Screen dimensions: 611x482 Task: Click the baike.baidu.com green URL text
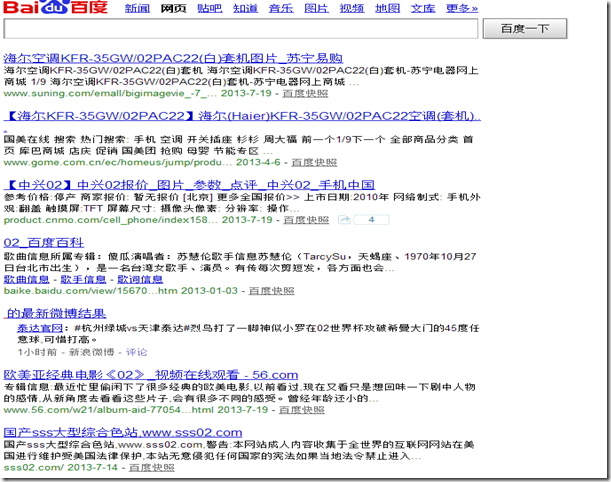(x=90, y=291)
